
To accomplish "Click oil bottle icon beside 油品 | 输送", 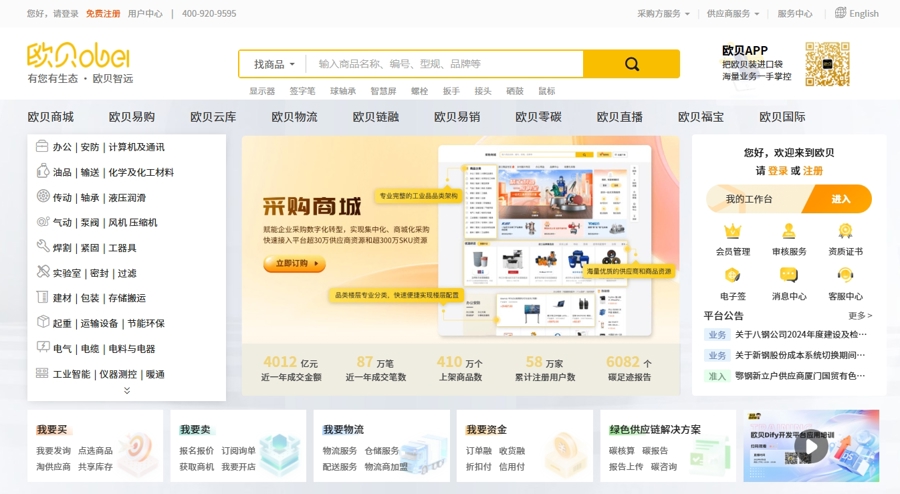I will [x=42, y=171].
